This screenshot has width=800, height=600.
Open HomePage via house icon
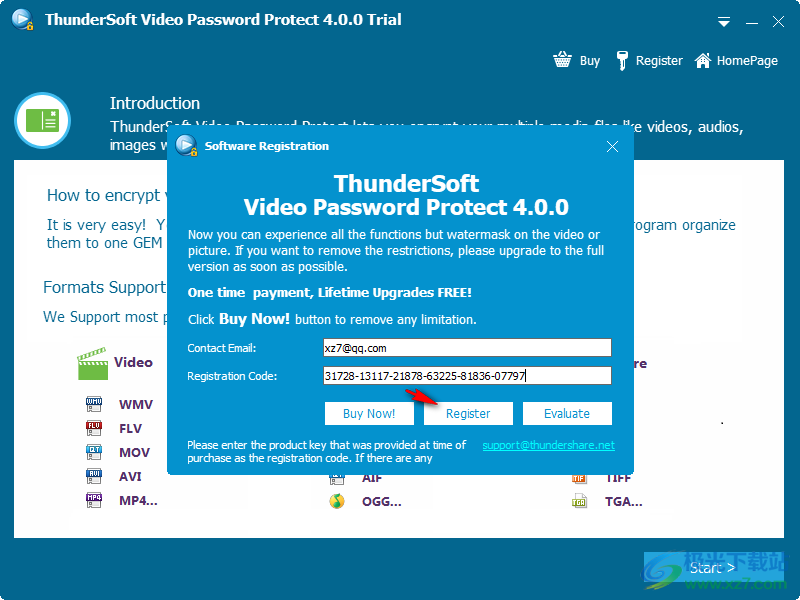point(703,60)
